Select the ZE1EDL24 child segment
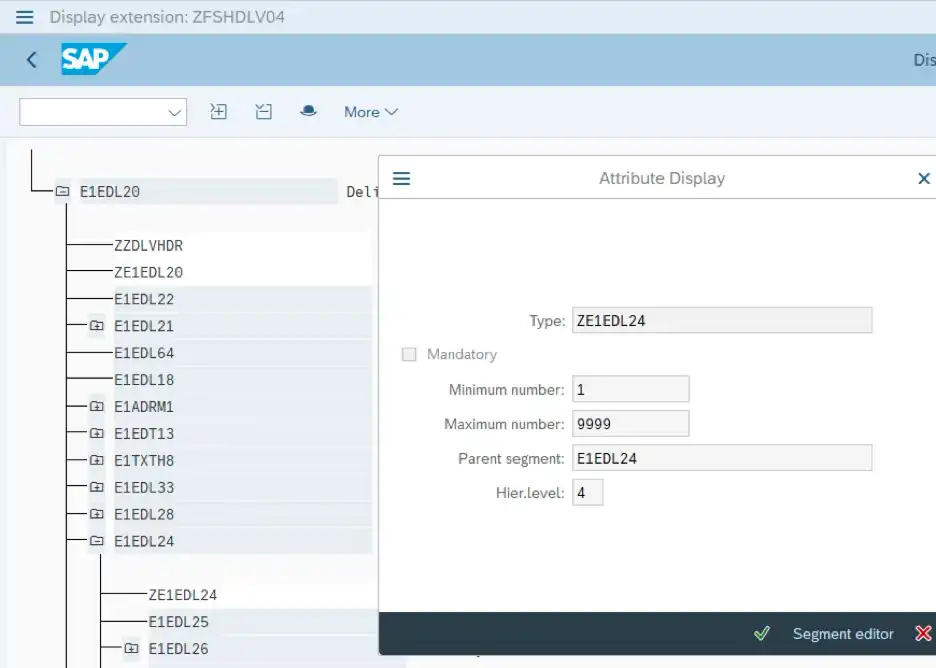936x668 pixels. (x=183, y=595)
